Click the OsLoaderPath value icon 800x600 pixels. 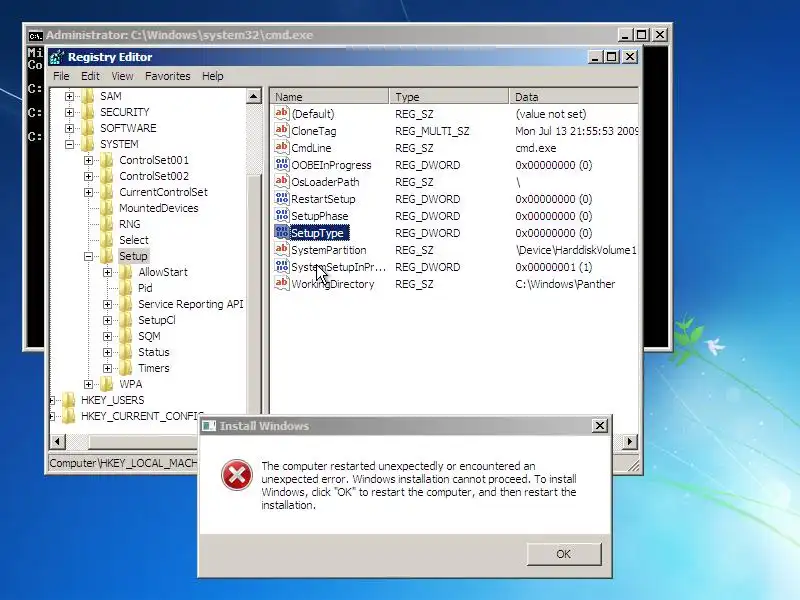[282, 181]
